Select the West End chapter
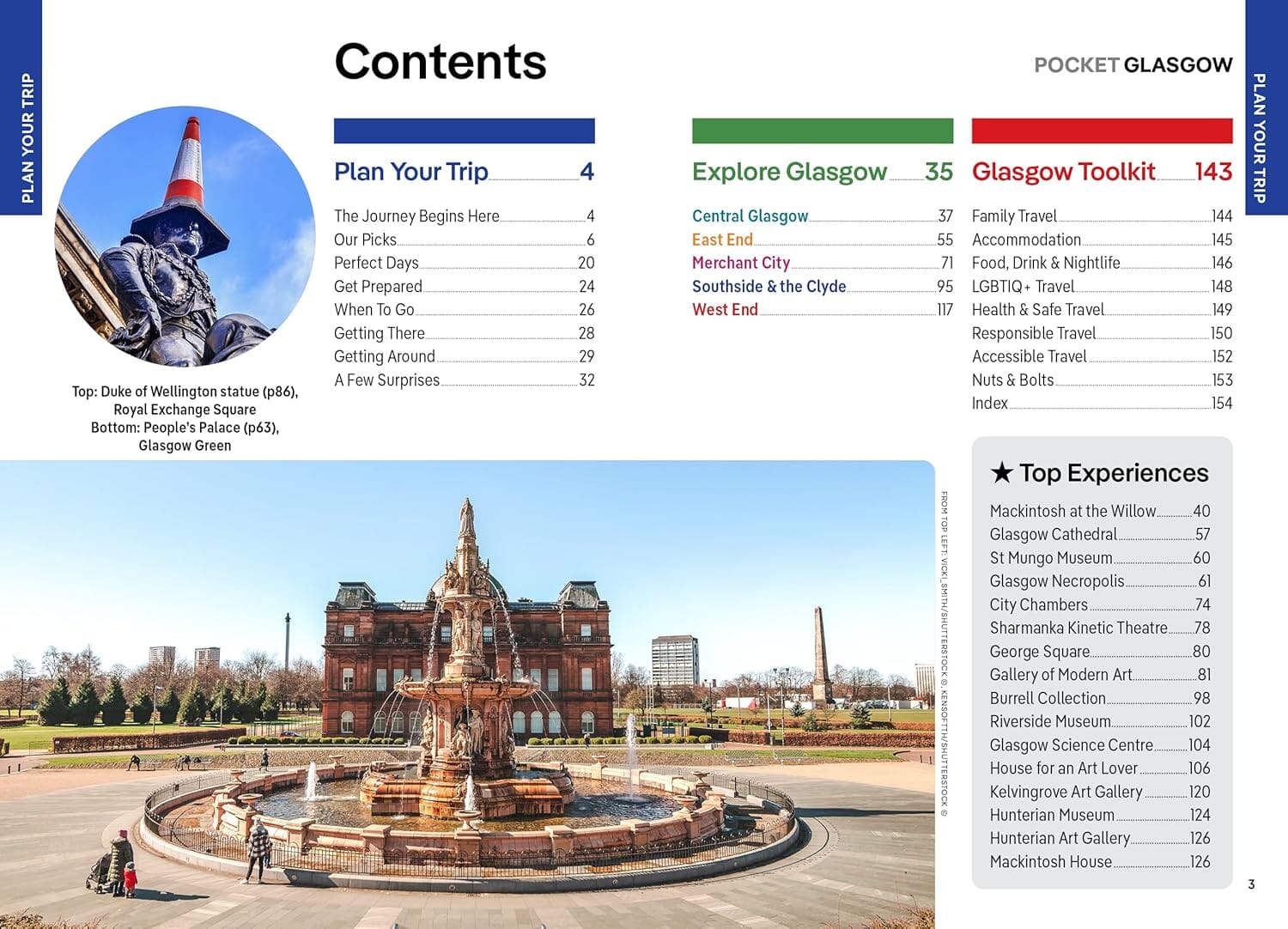The image size is (1288, 929). point(725,309)
